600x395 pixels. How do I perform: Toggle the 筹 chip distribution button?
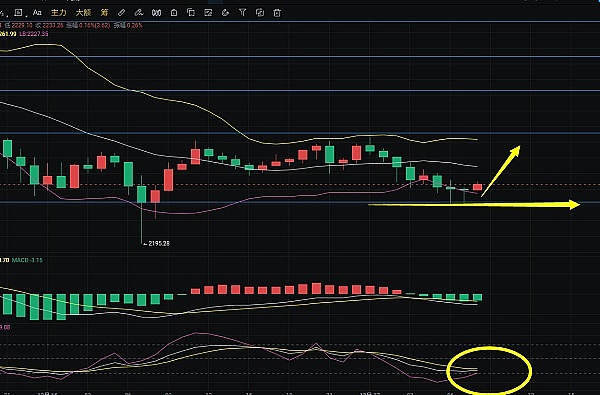(104, 13)
